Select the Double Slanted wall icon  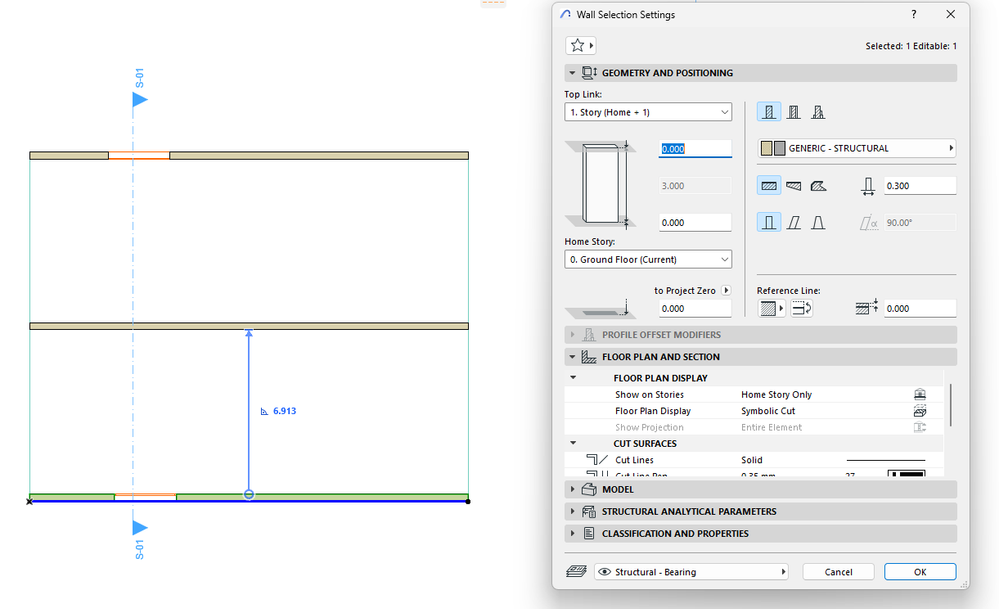pyautogui.click(x=818, y=222)
